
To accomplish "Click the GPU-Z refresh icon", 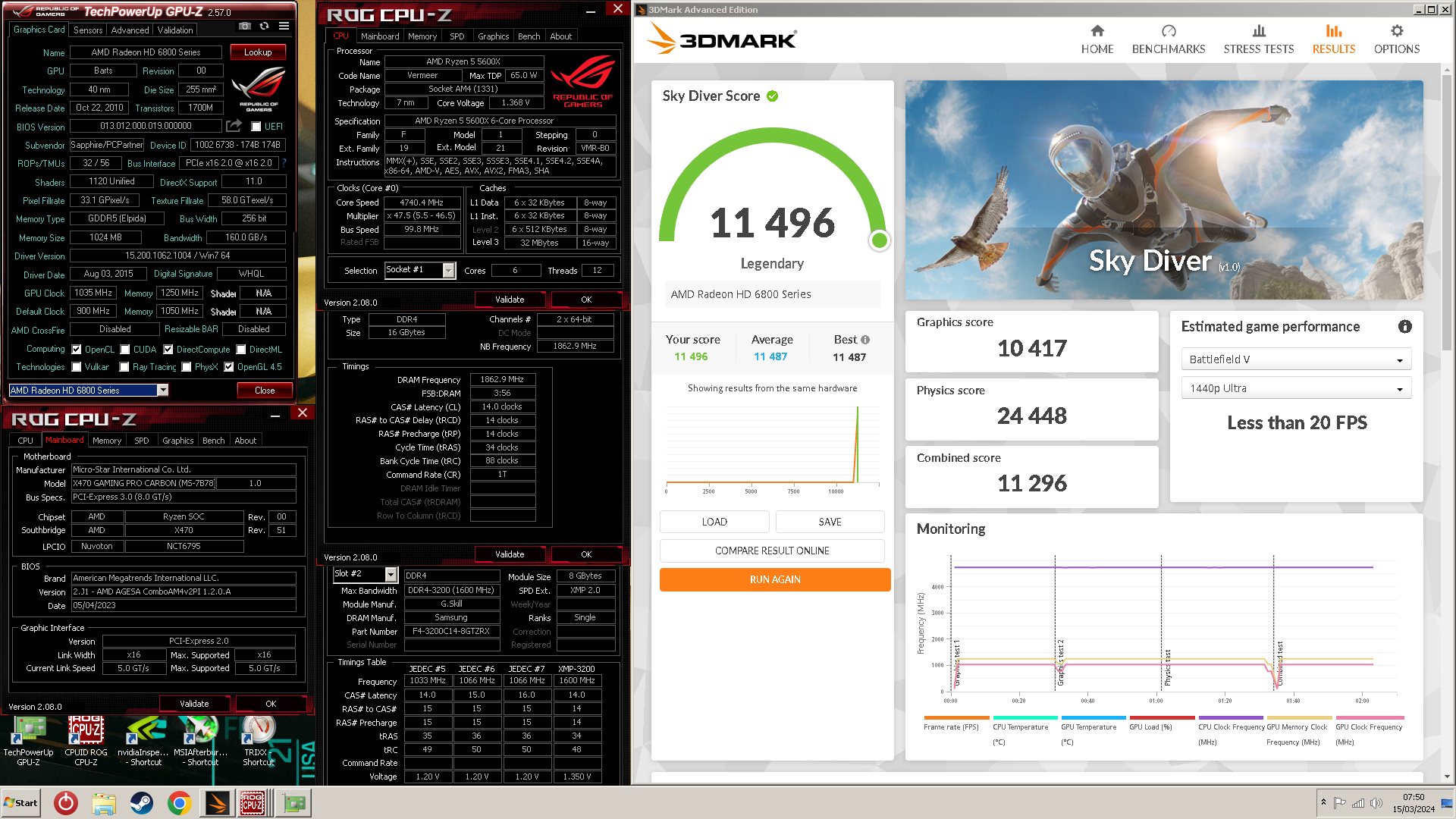I will [264, 27].
